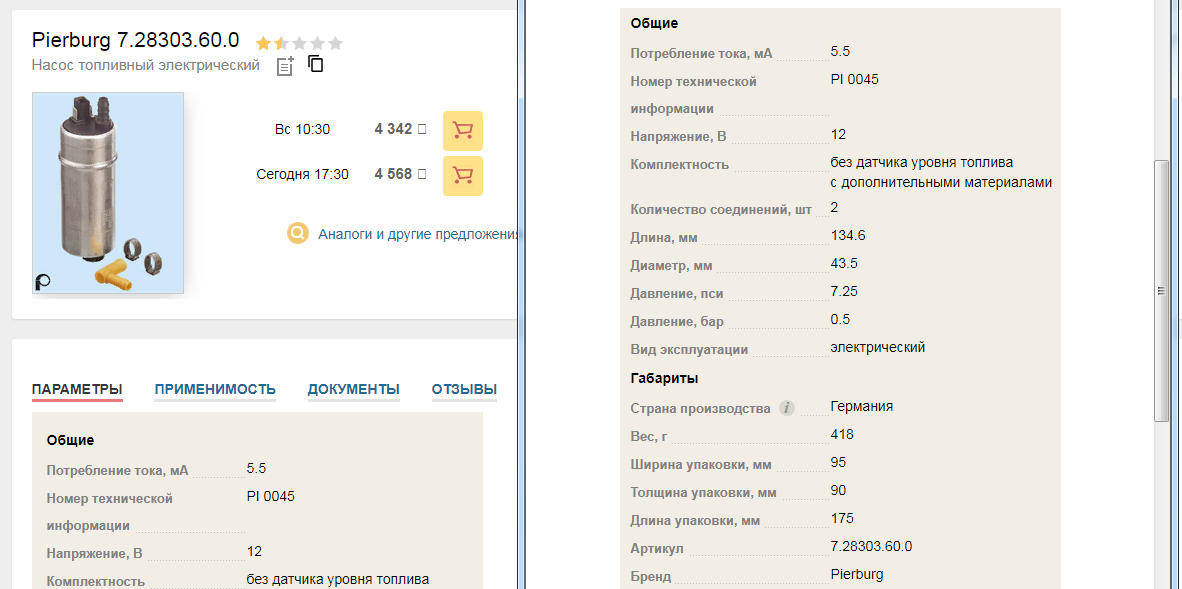Click the right panel's vertical scrollbar thumb
Screen dimensions: 1182x589
pyautogui.click(x=1161, y=290)
